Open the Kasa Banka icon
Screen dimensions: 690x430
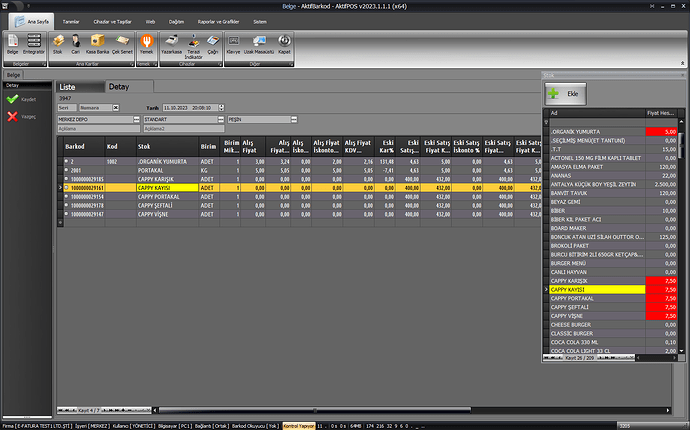click(97, 44)
